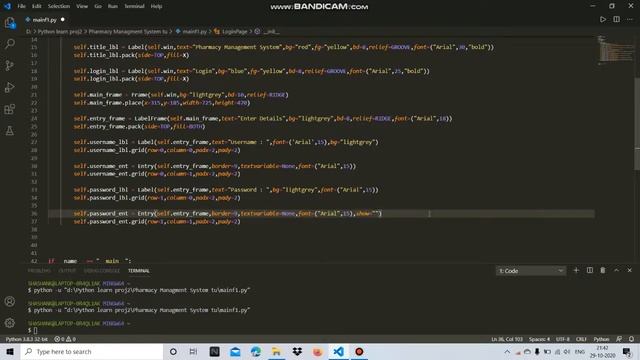Image resolution: width=640 pixels, height=360 pixels.
Task: Switch to the TERMINAL panel tab
Action: (139, 271)
